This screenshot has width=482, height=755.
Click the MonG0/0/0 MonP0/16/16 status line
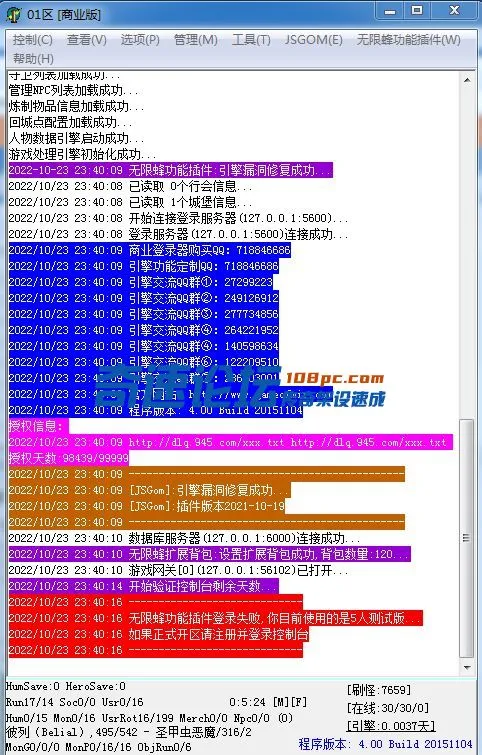pos(99,747)
